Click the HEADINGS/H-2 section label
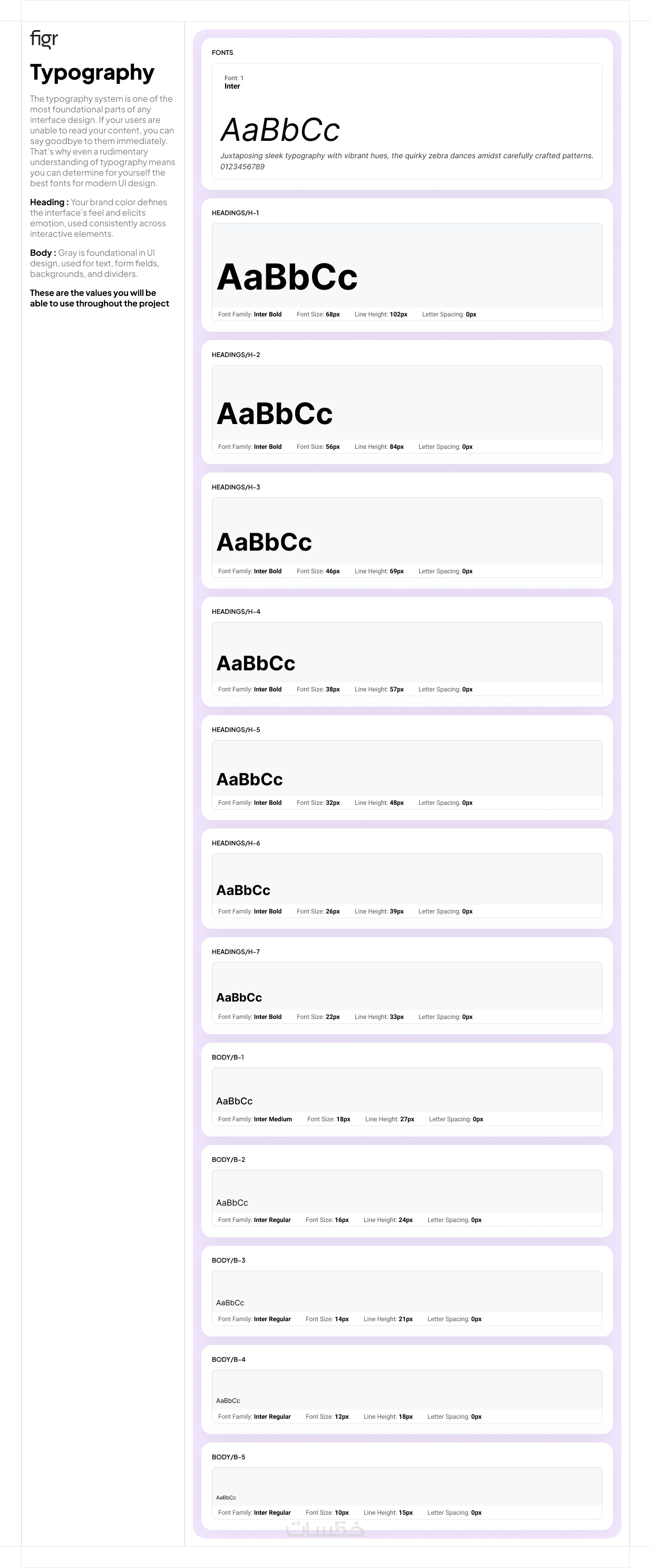651x1568 pixels. click(236, 355)
